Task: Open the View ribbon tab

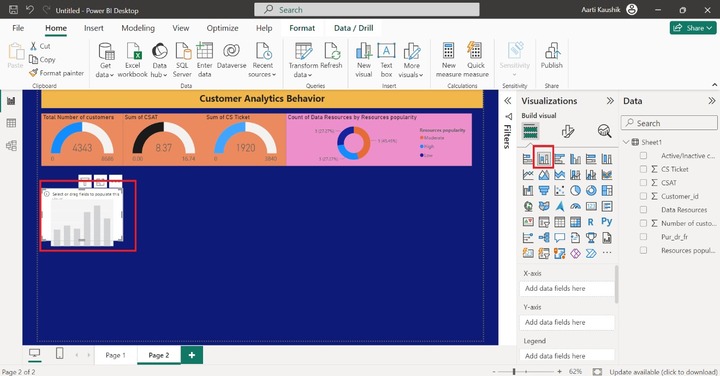Action: 180,28
